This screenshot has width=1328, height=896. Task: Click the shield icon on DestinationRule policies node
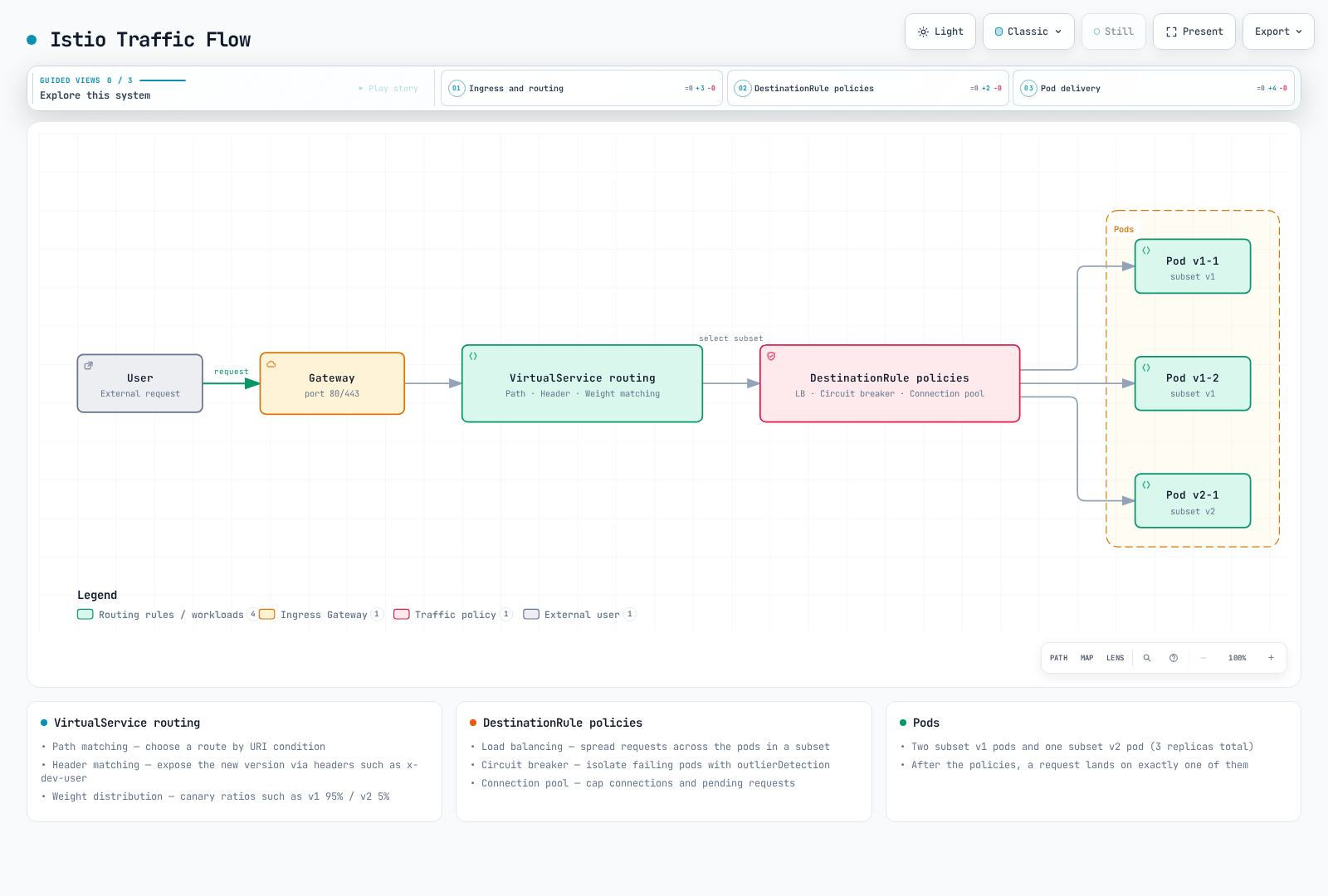coord(771,356)
